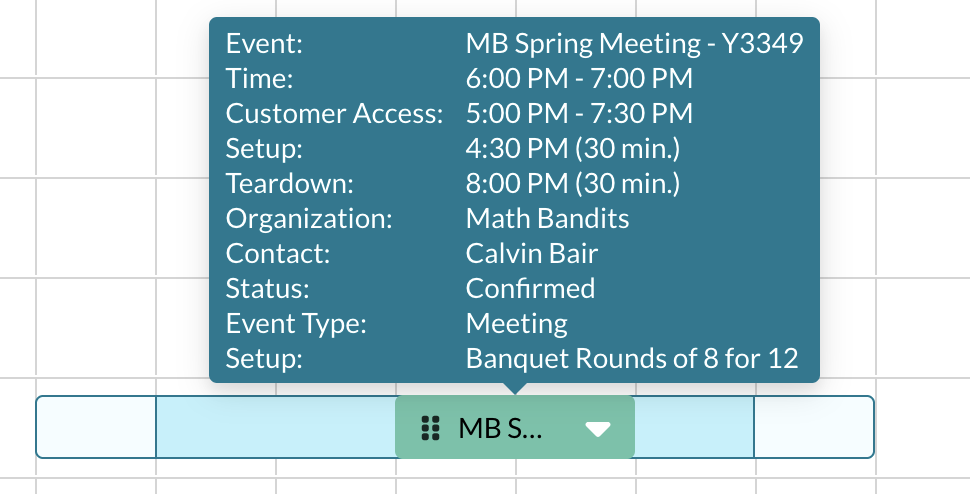Click the 5:00 PM - 7:30 PM customer access value
Image resolution: width=970 pixels, height=494 pixels.
pyautogui.click(x=579, y=114)
